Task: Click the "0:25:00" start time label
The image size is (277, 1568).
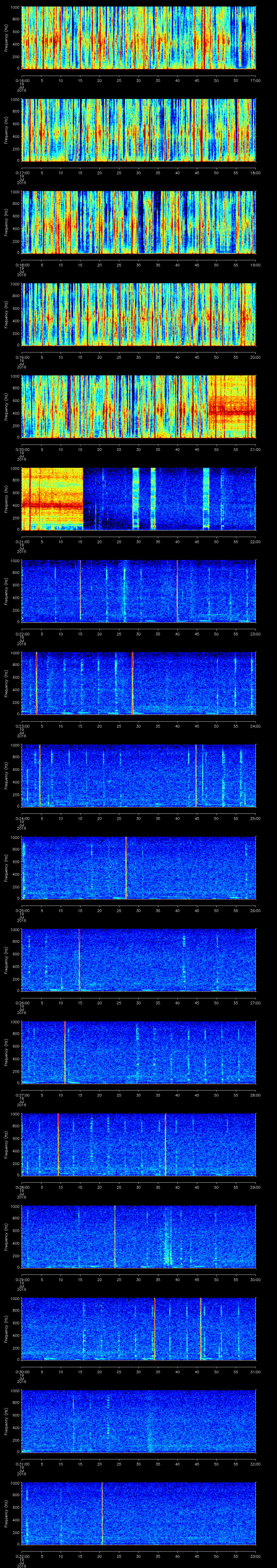Action: [x=22, y=910]
